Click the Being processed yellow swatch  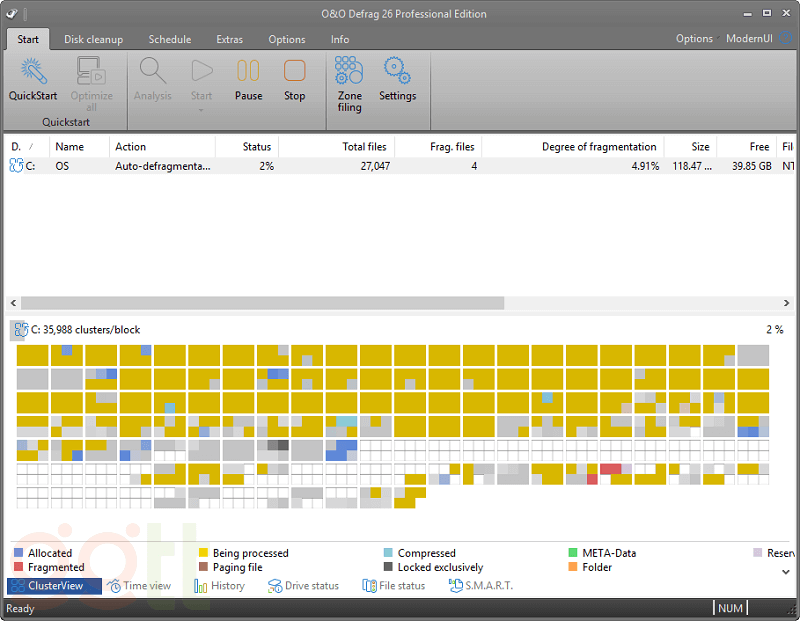203,552
